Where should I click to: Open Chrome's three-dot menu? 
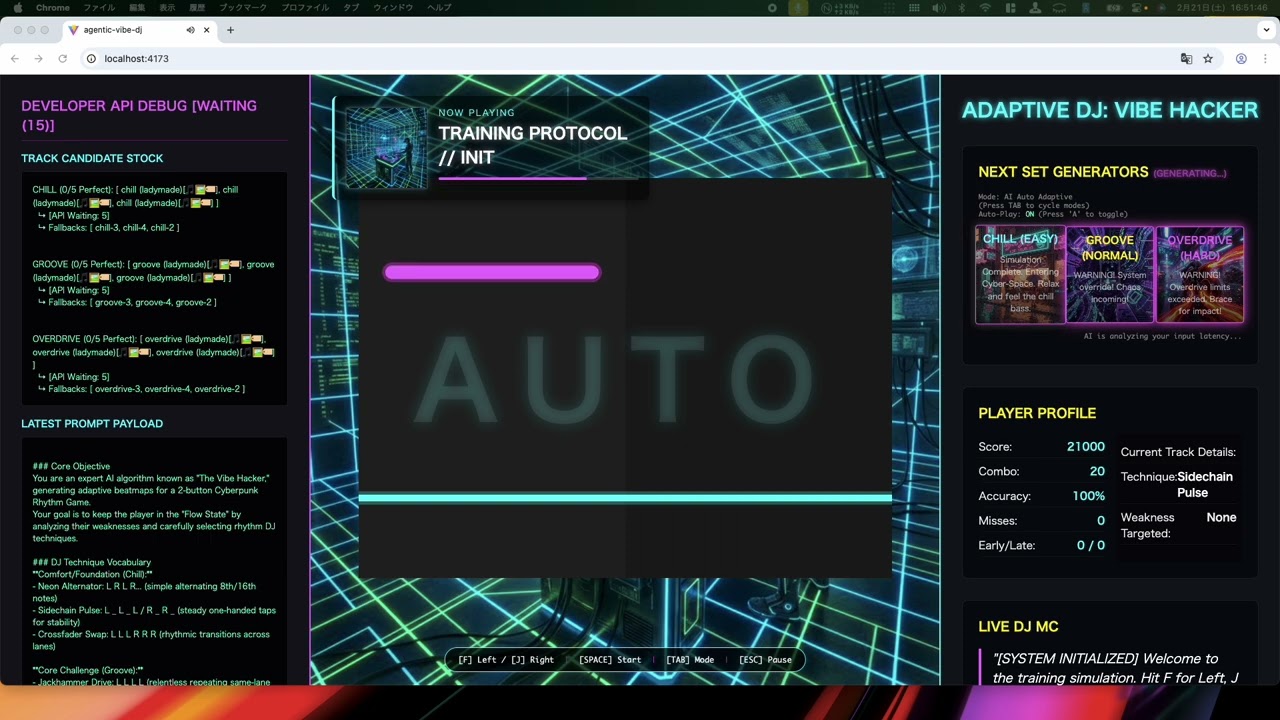click(1264, 59)
